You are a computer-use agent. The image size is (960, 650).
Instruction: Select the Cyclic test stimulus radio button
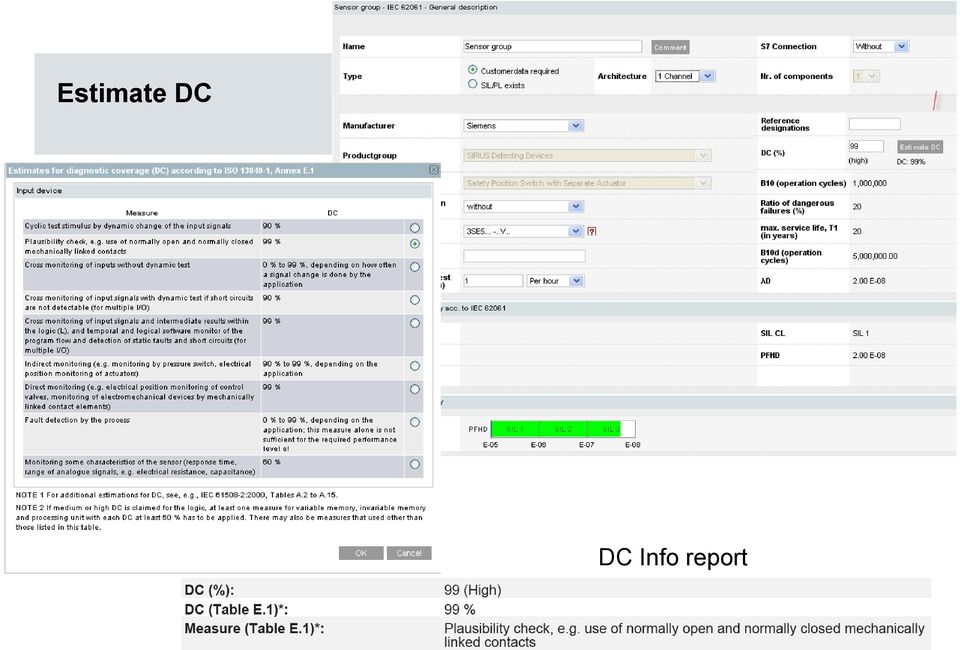pyautogui.click(x=414, y=228)
